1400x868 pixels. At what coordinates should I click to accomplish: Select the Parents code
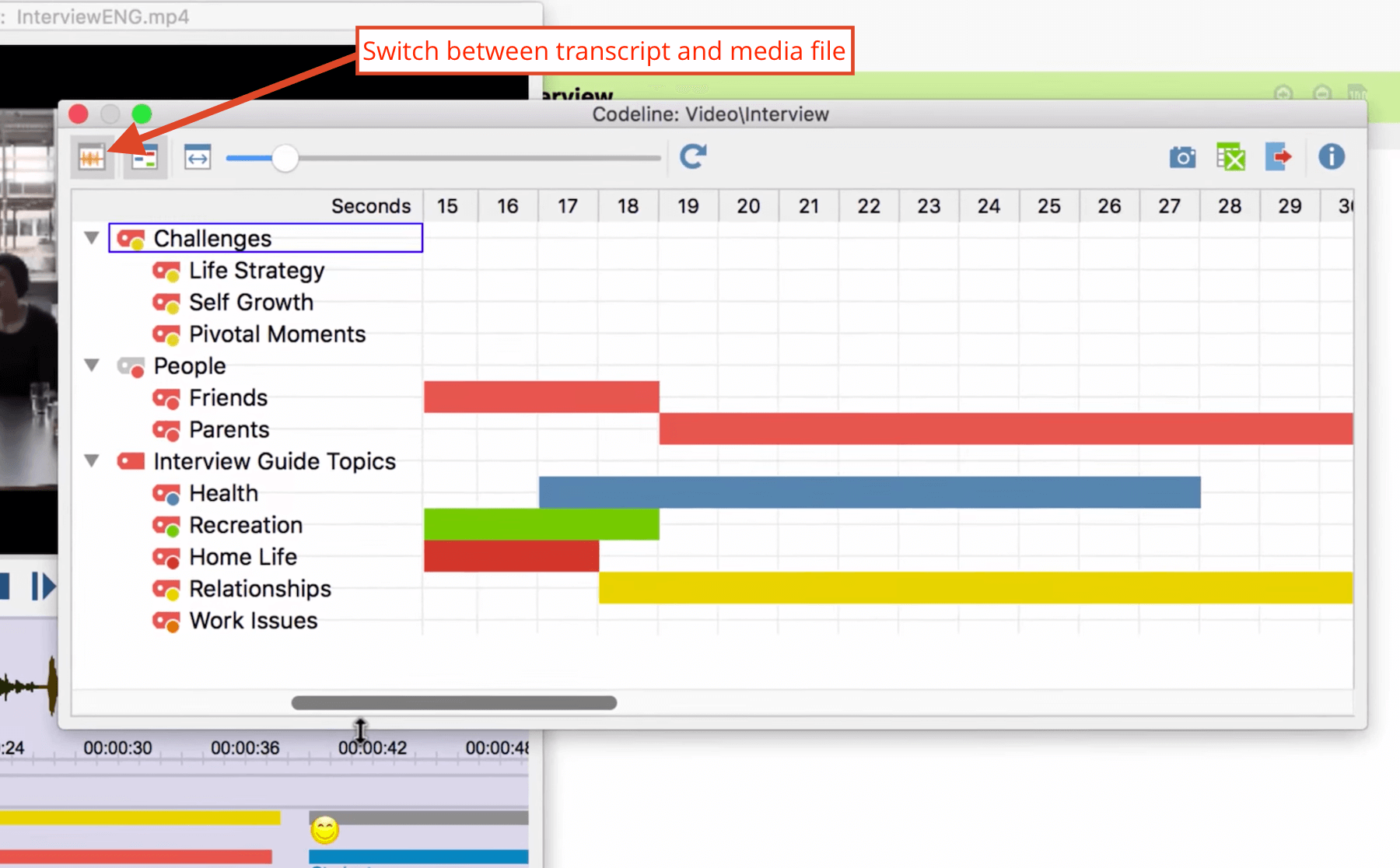229,429
